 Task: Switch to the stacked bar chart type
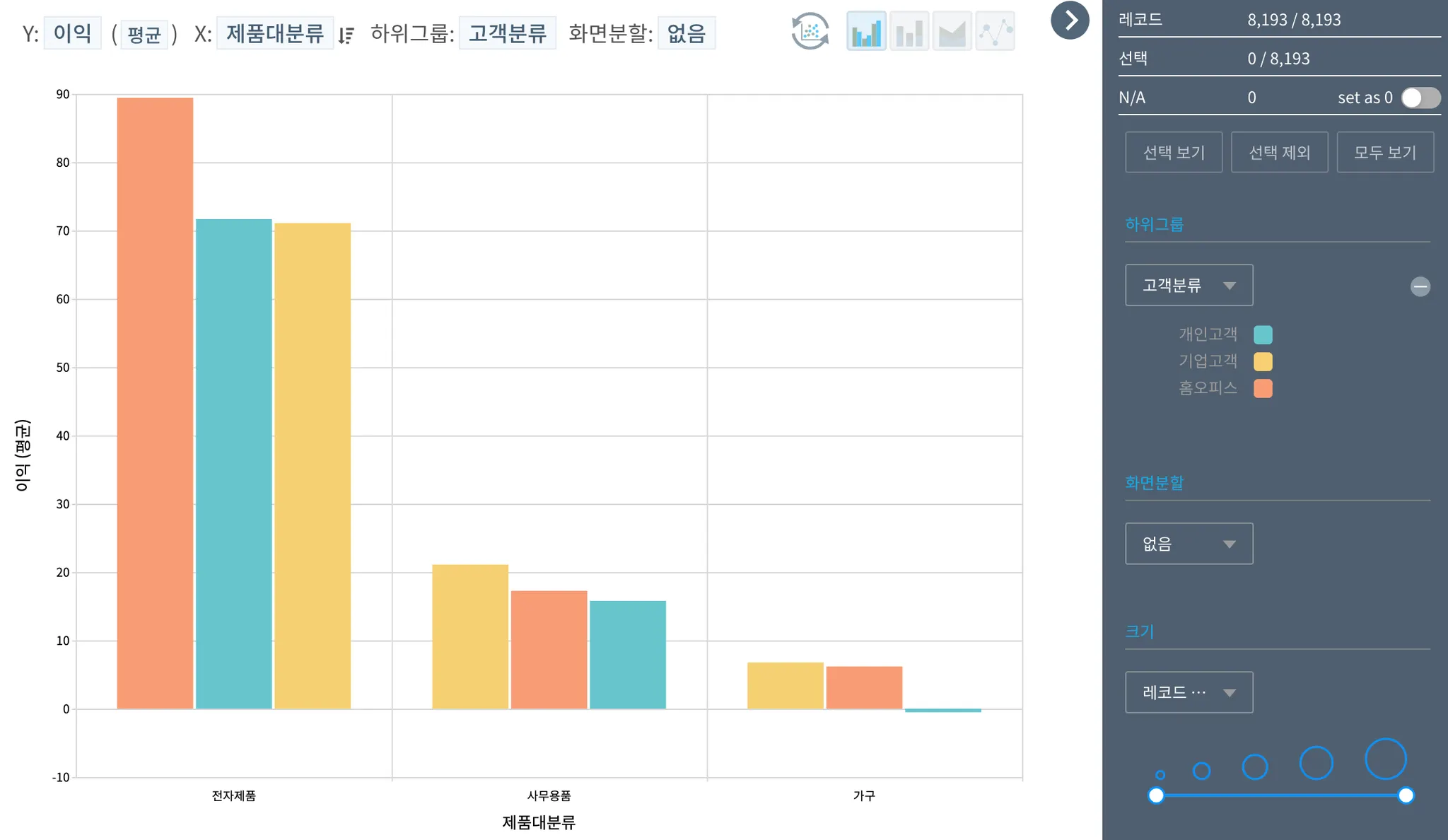(909, 32)
